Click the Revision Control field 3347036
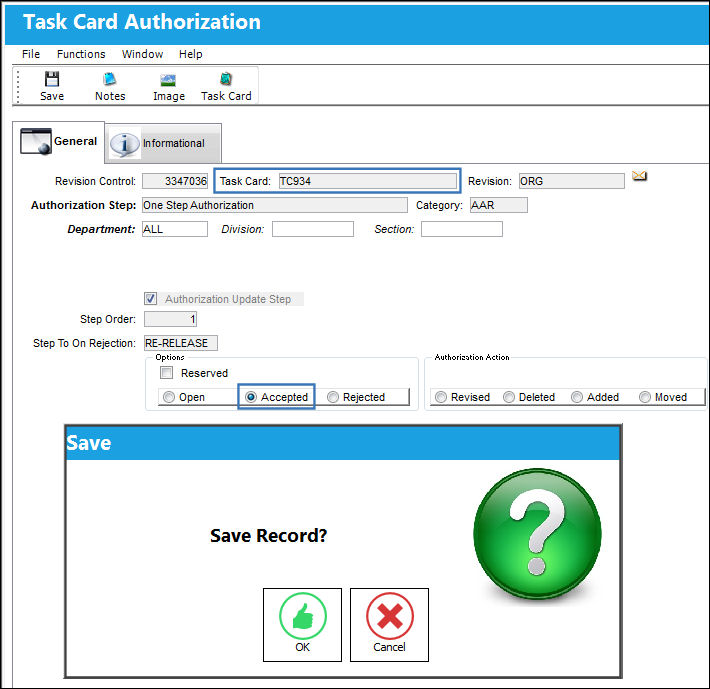710x689 pixels. pos(175,181)
